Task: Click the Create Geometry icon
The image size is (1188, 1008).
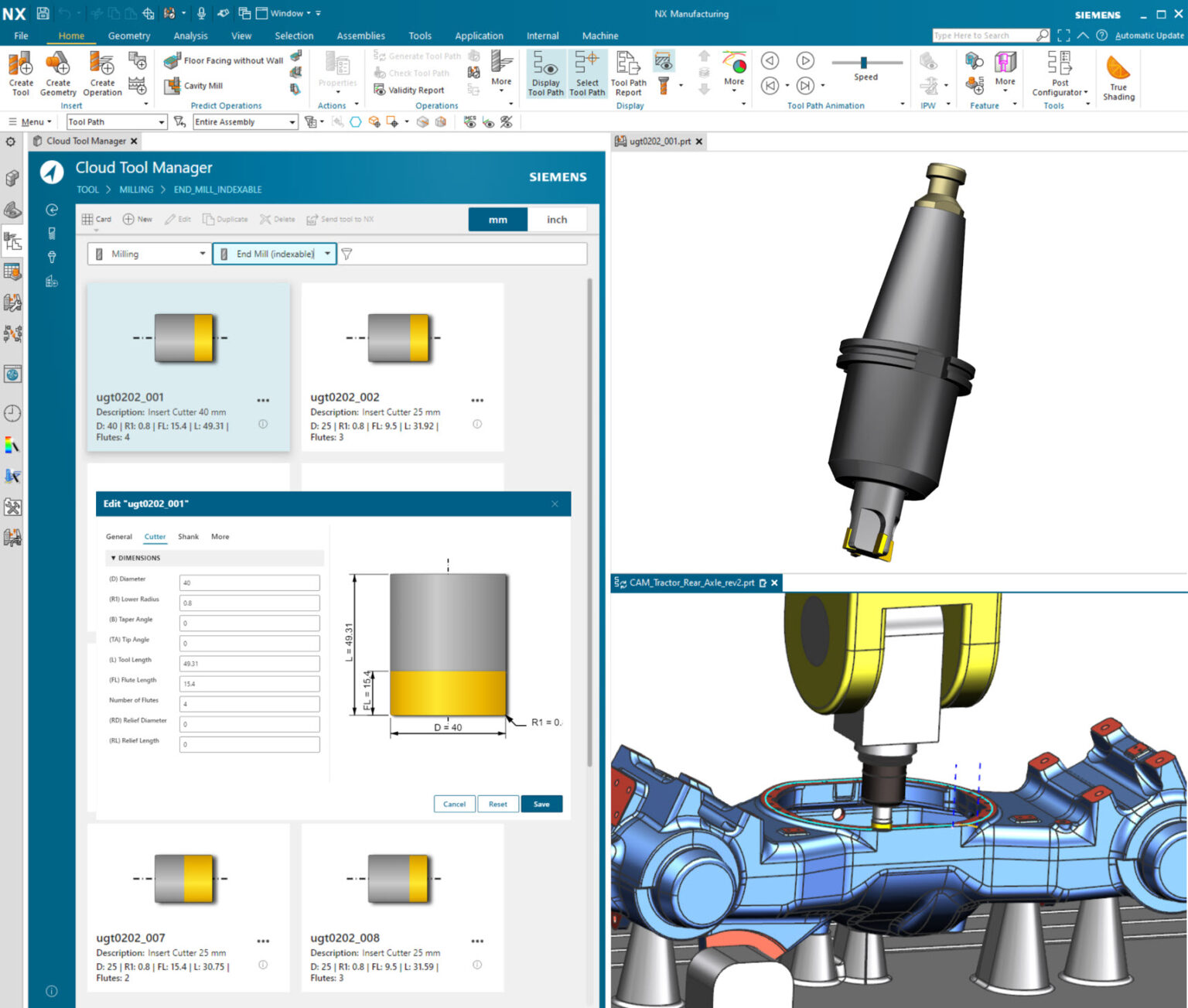Action: tap(58, 73)
